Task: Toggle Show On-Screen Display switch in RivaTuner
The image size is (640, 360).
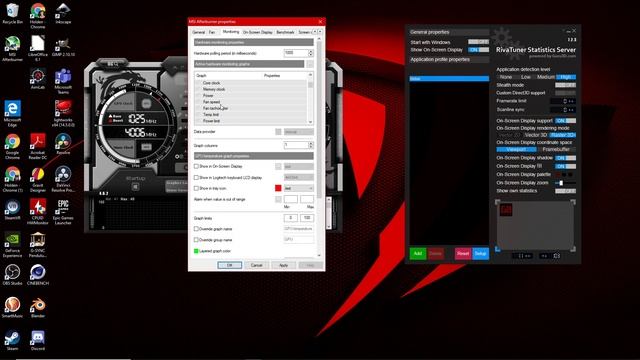Action: point(478,50)
